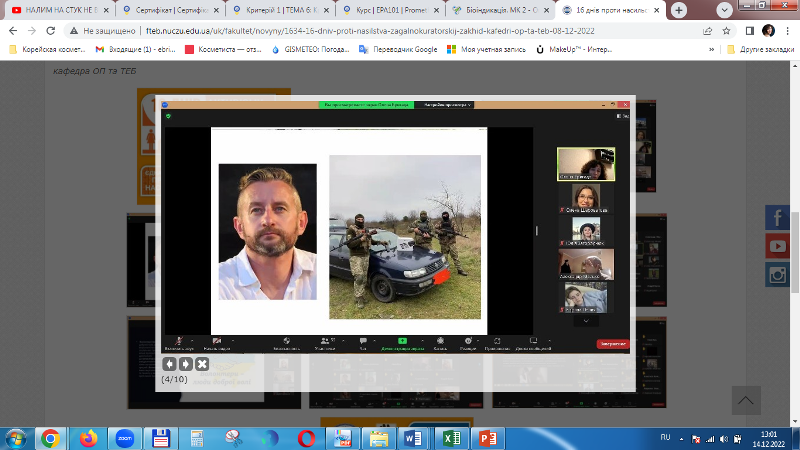Open Calculator from the taskbar
Viewport: 800px width, 450px height.
tap(197, 439)
